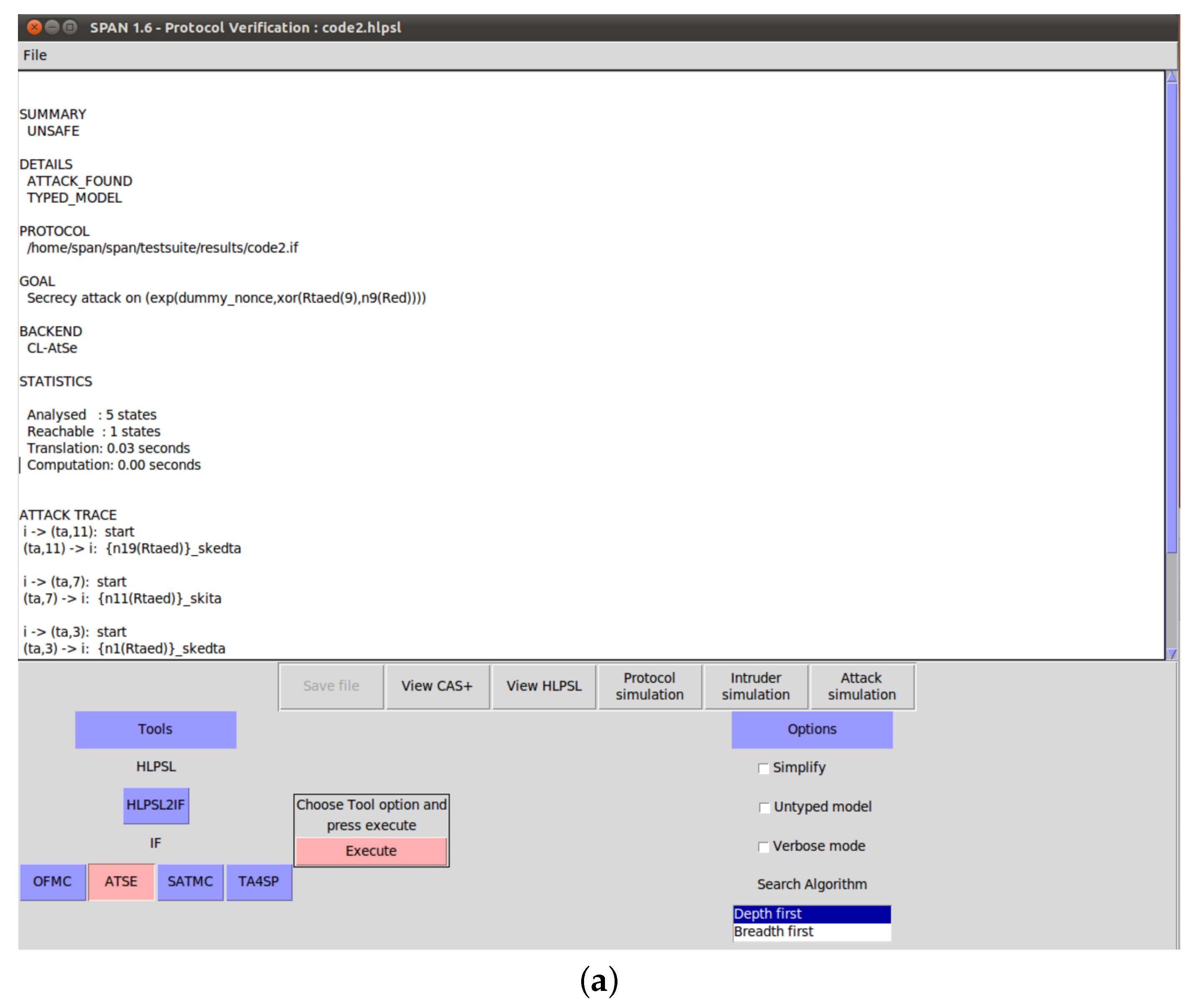The image size is (1197, 1008).
Task: Open the File menu
Action: pos(35,56)
